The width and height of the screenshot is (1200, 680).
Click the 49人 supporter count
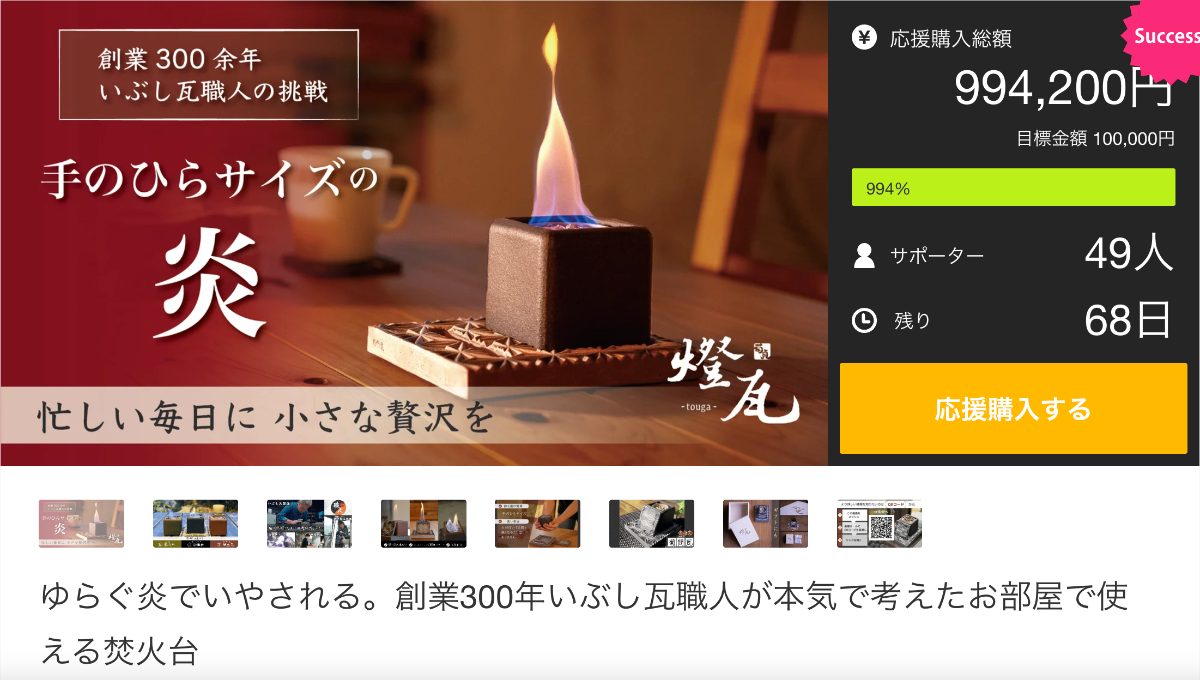[x=1129, y=256]
